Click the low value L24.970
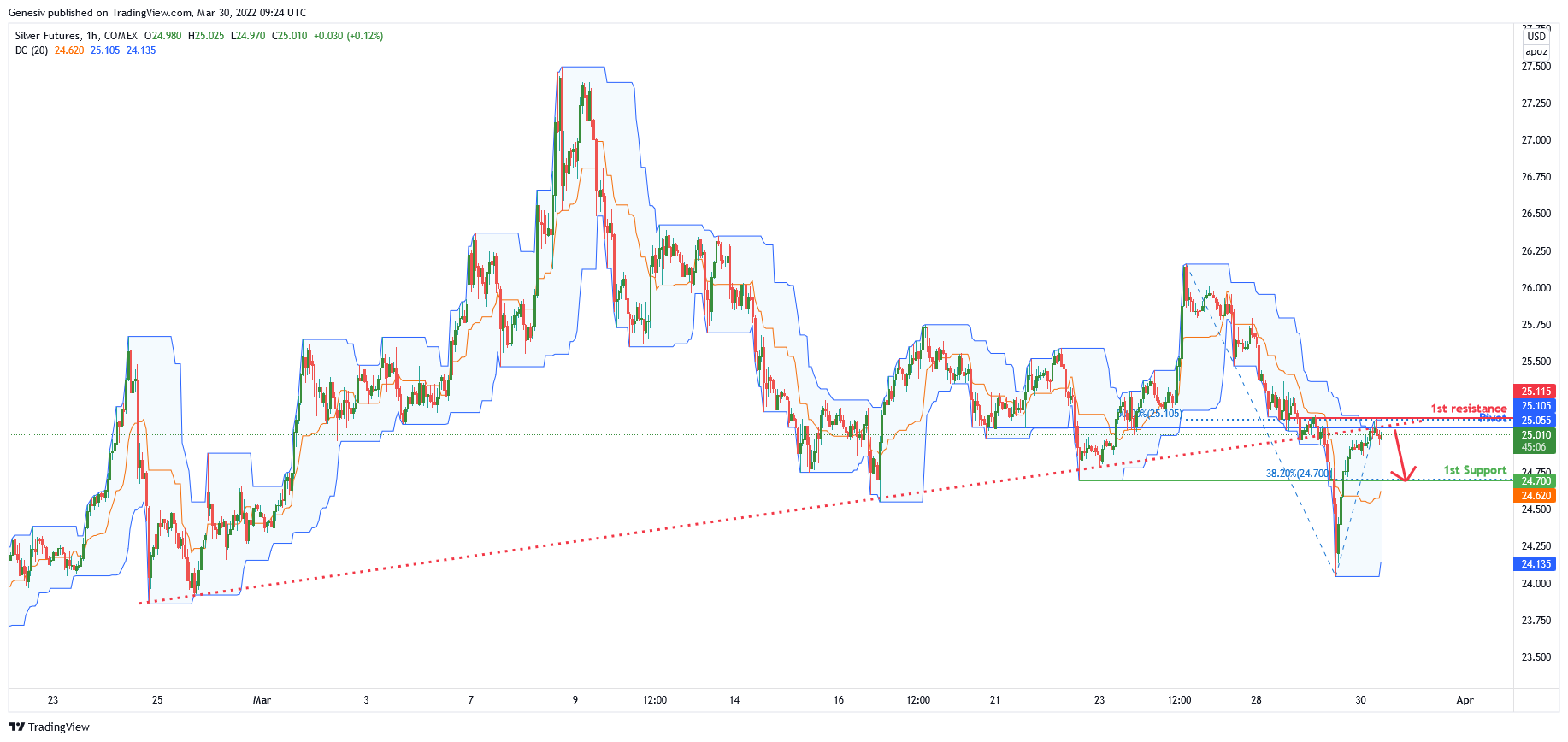This screenshot has width=1568, height=742. [x=248, y=36]
